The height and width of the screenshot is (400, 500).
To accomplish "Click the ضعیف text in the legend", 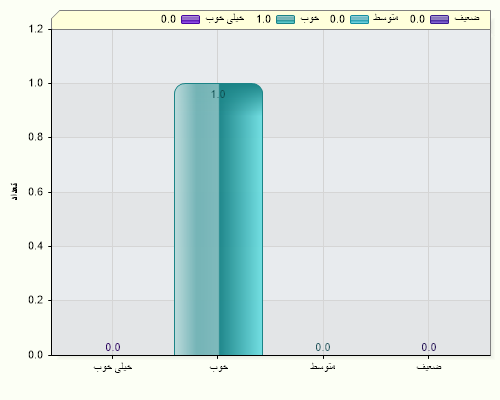I will coord(467,18).
